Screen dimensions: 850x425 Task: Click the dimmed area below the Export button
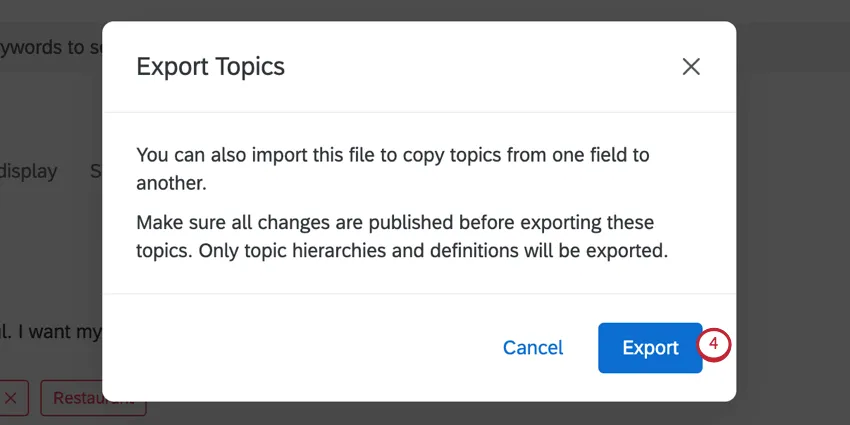click(650, 413)
